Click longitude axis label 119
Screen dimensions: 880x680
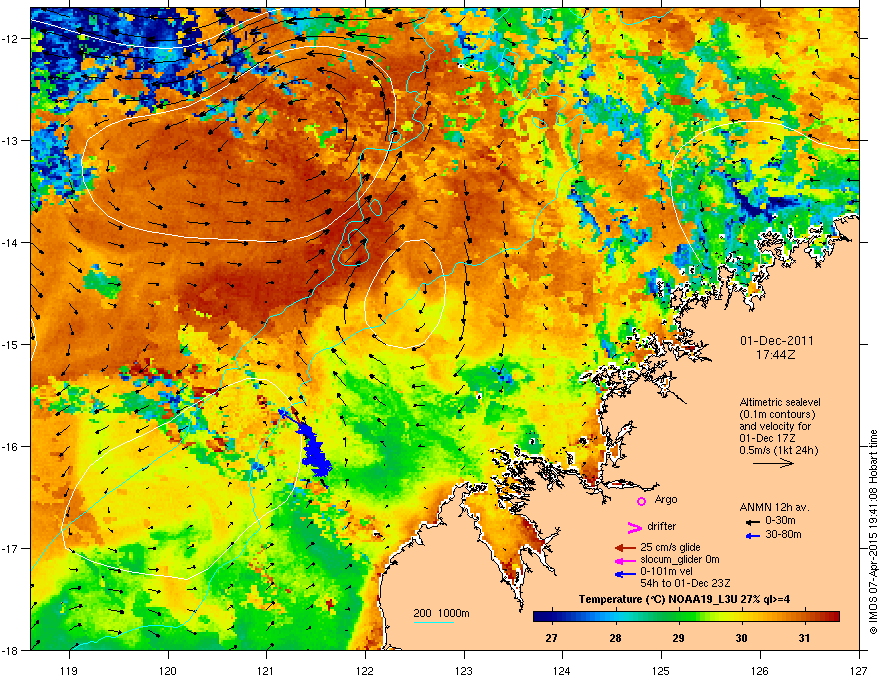pos(70,670)
